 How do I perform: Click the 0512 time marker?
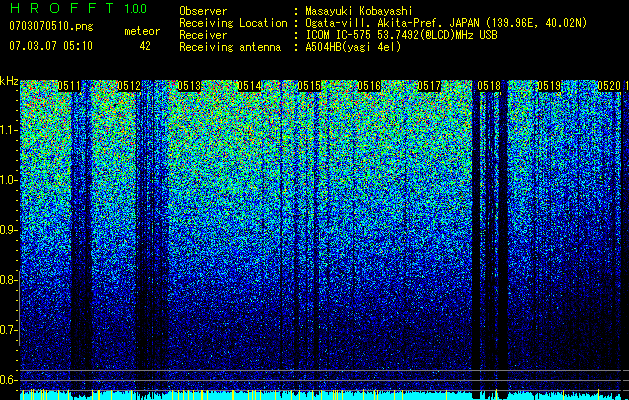pos(129,86)
